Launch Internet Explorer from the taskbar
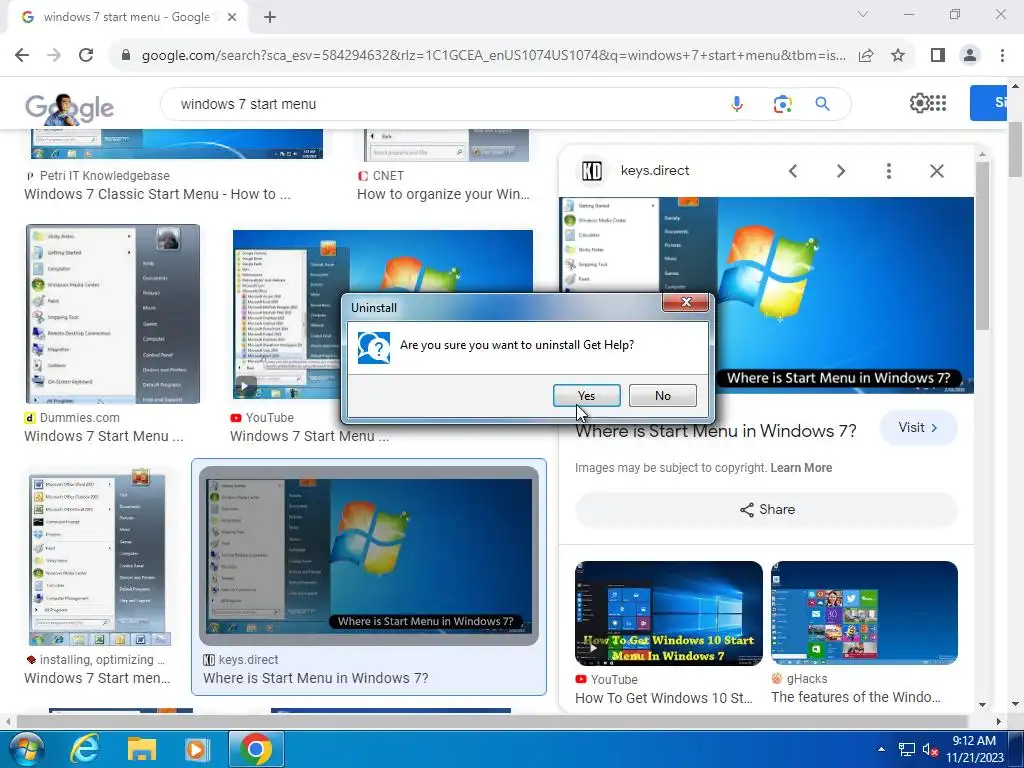This screenshot has height=768, width=1024. 84,749
